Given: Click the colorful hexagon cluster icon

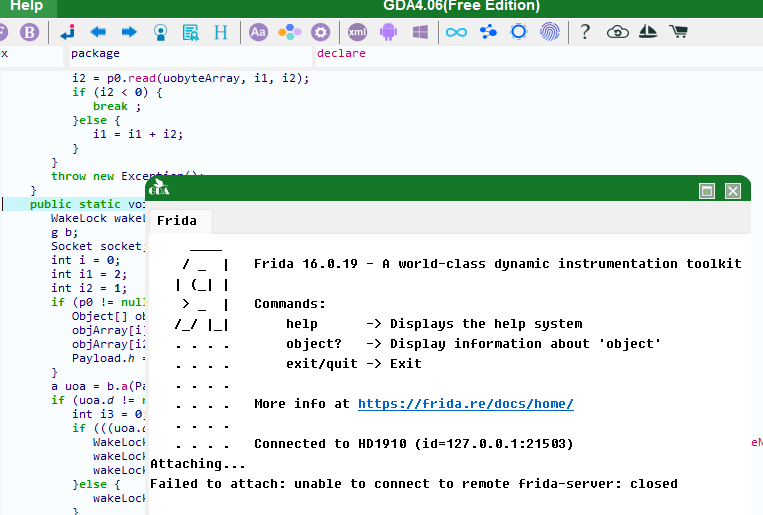Looking at the screenshot, I should pos(290,33).
